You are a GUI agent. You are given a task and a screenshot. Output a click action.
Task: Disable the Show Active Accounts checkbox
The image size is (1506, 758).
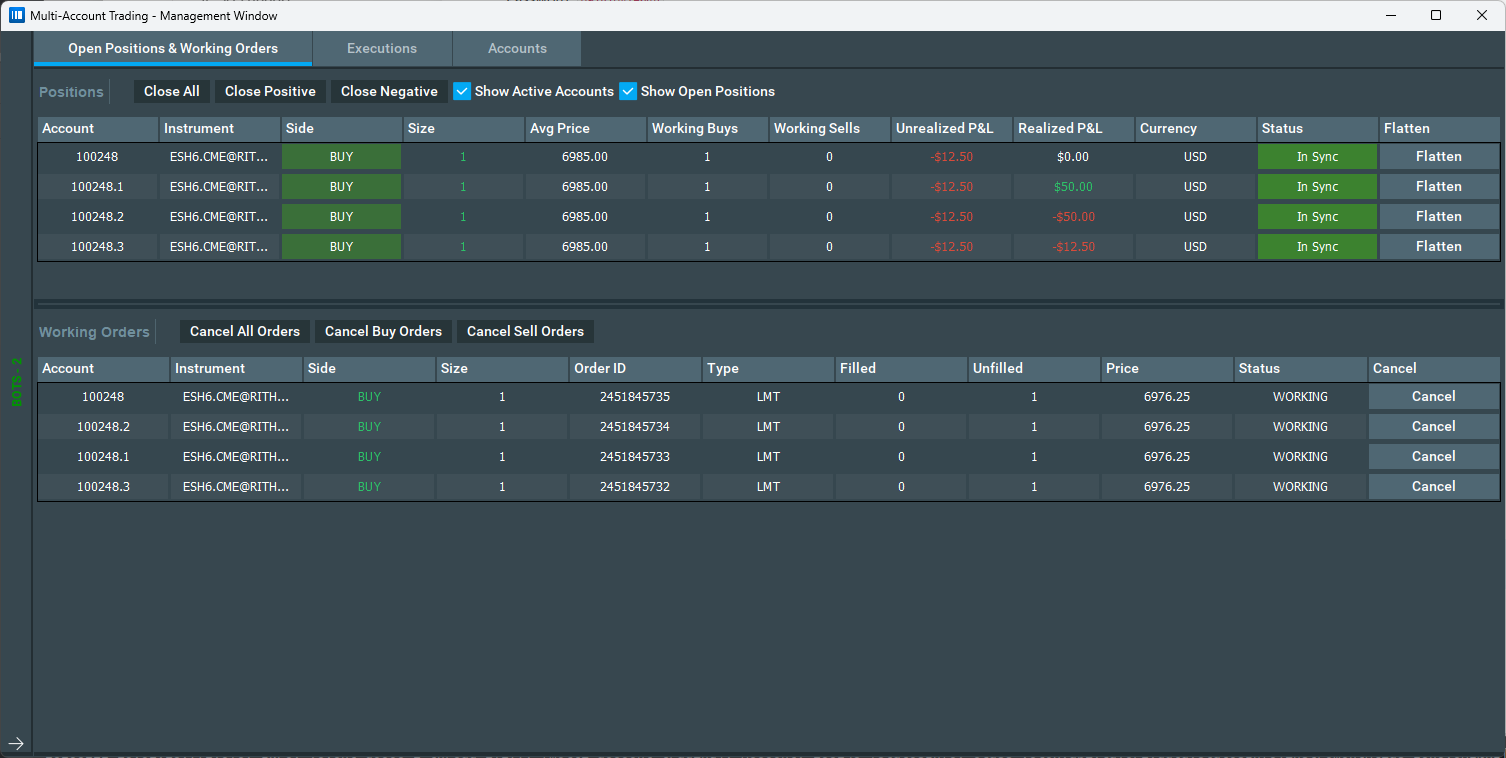(462, 91)
